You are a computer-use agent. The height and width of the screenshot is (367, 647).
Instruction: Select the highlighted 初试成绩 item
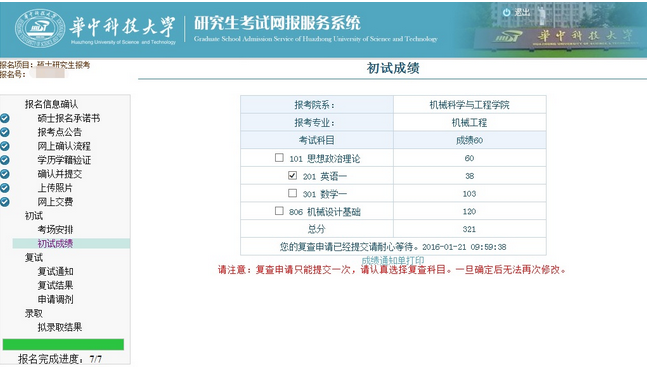[55, 244]
